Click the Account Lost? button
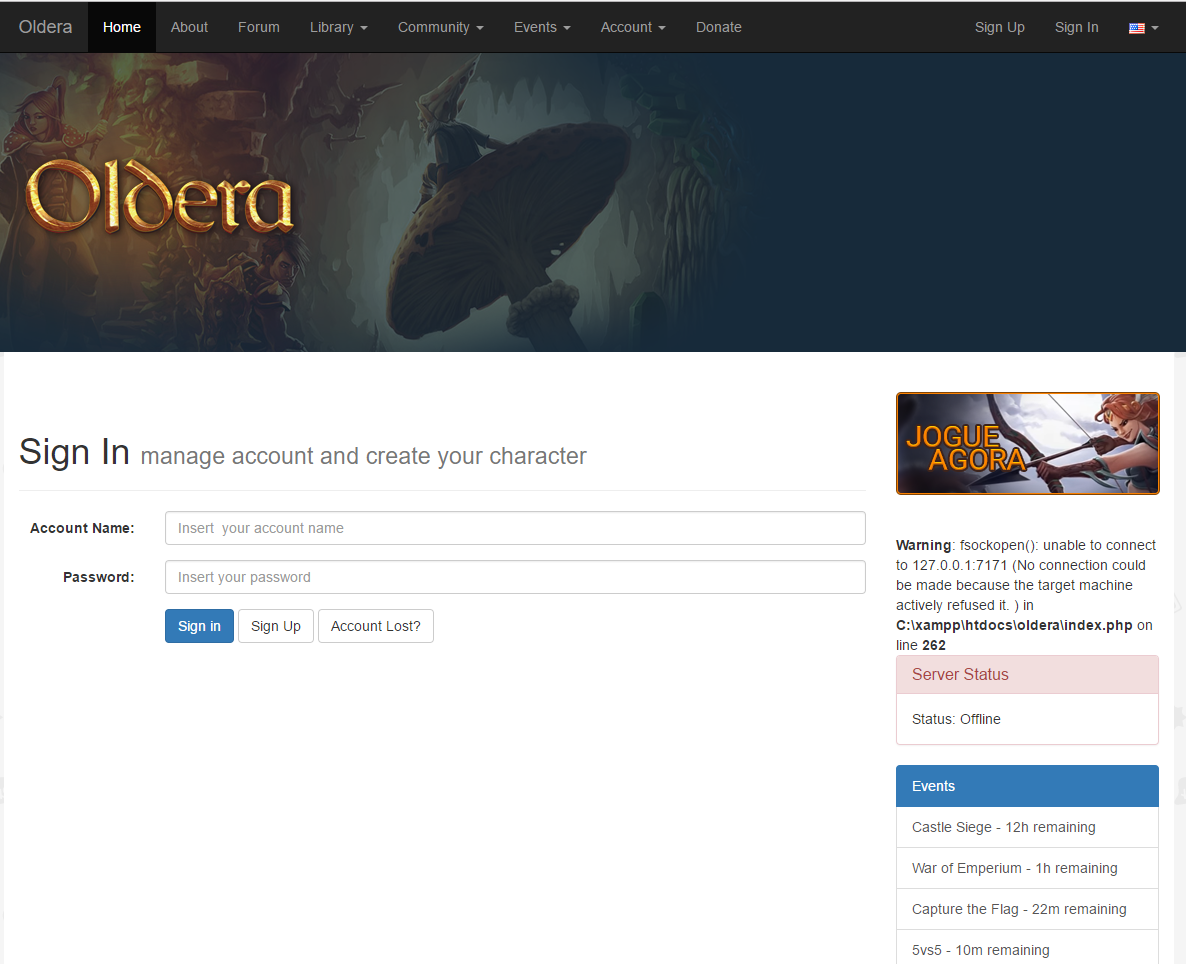The width and height of the screenshot is (1186, 964). point(375,627)
